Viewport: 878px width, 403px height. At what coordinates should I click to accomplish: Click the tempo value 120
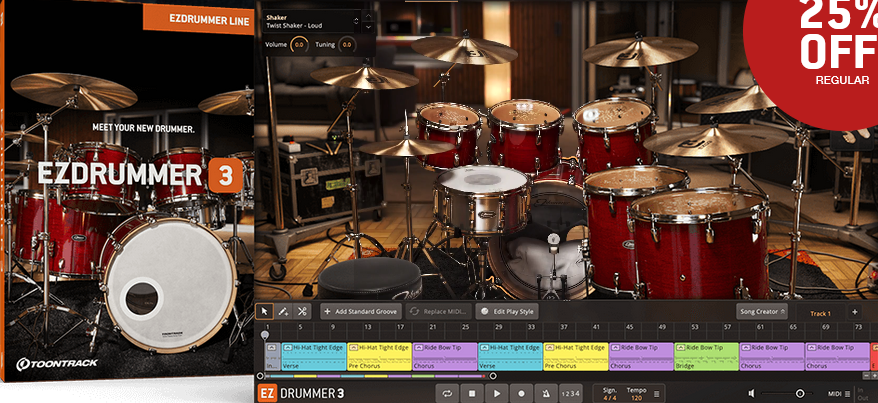pyautogui.click(x=636, y=398)
